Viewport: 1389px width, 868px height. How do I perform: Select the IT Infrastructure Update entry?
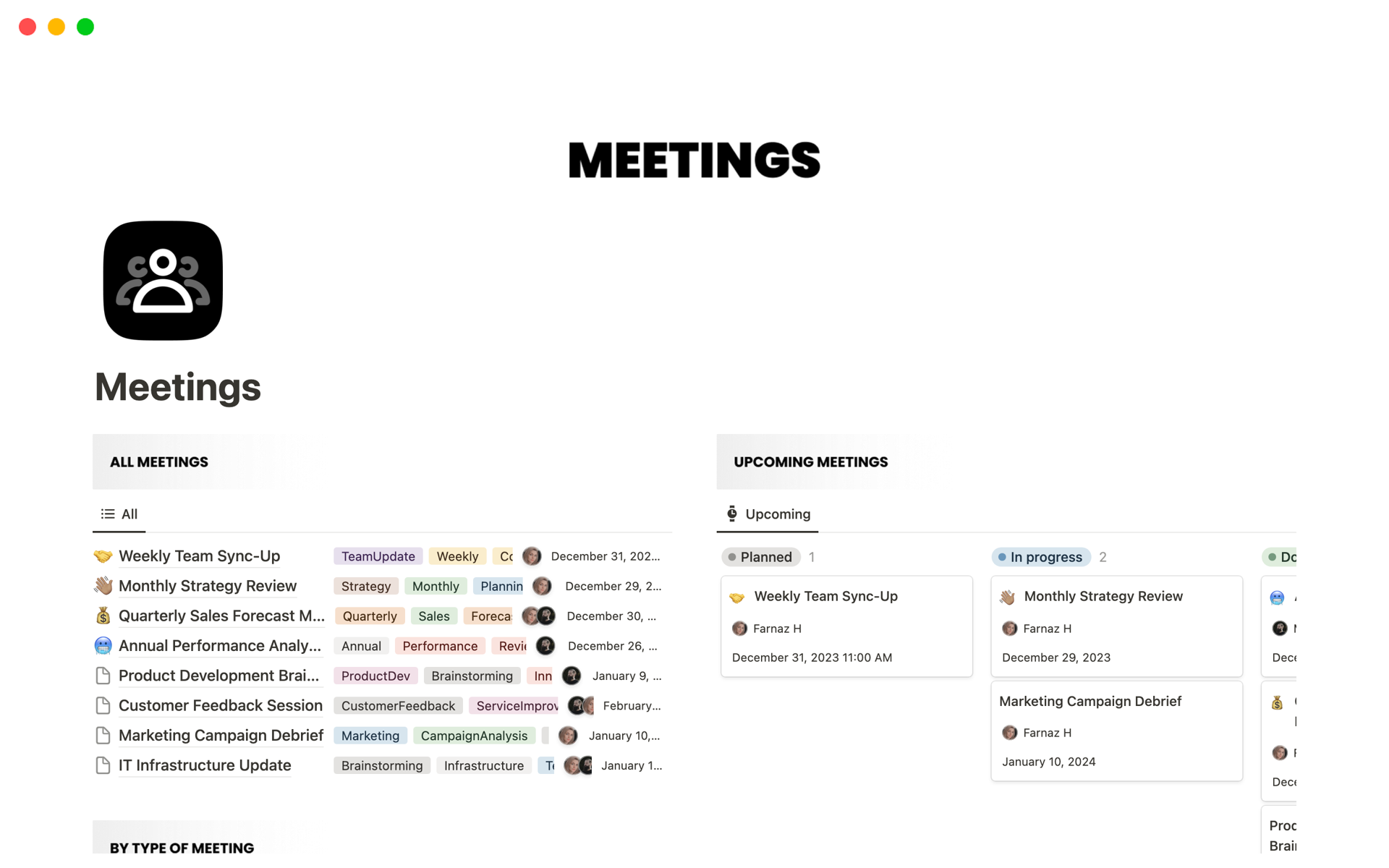[x=205, y=765]
